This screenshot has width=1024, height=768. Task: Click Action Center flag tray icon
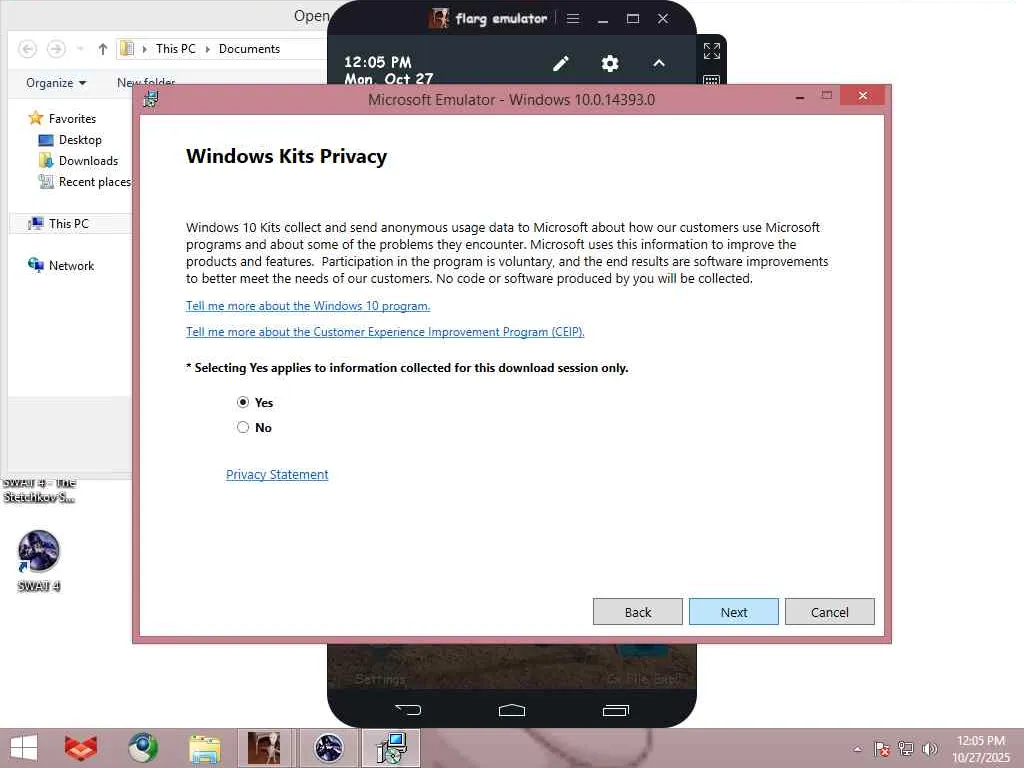(881, 748)
